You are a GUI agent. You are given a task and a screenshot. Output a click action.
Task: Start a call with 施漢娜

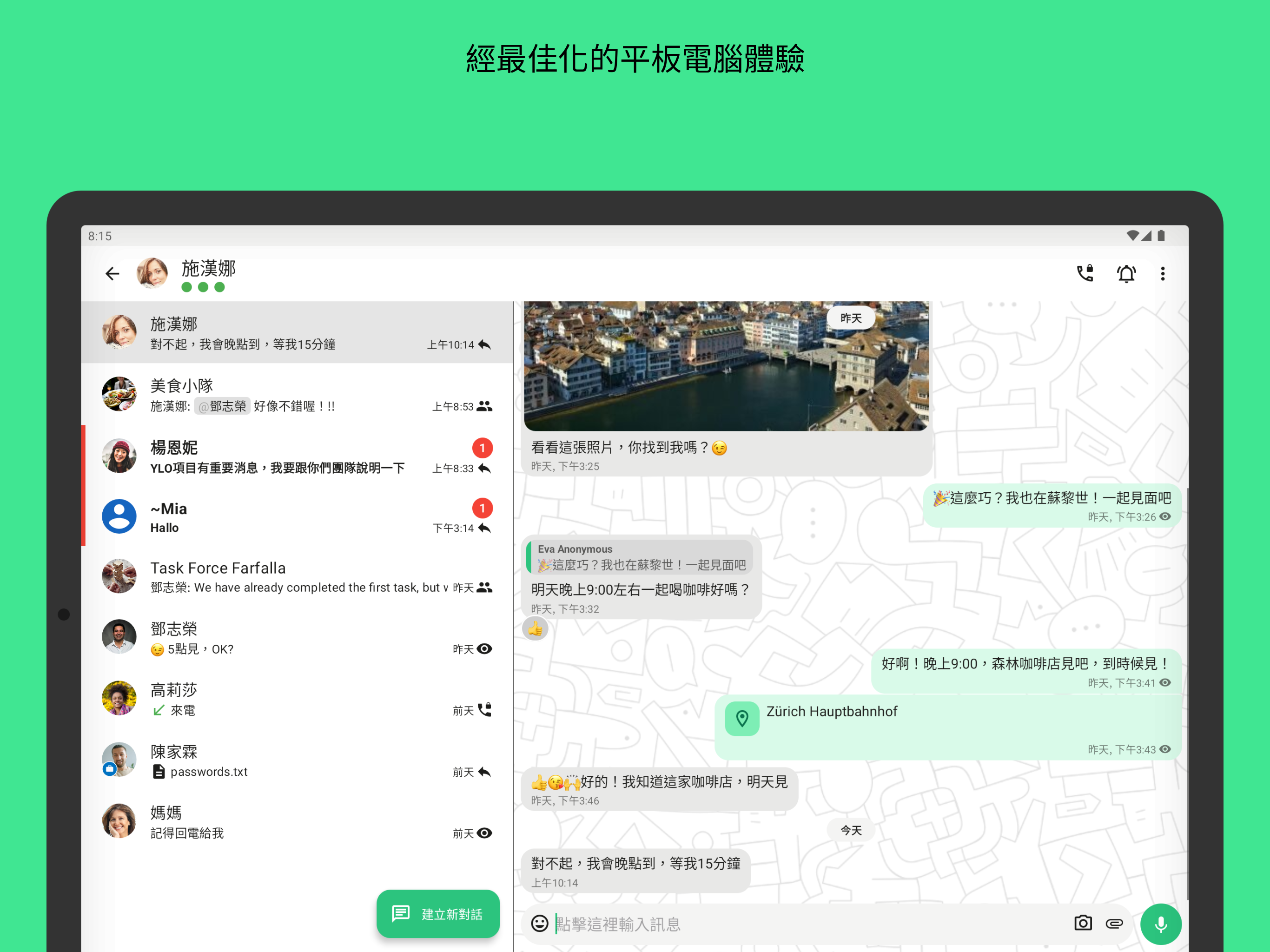point(1085,273)
